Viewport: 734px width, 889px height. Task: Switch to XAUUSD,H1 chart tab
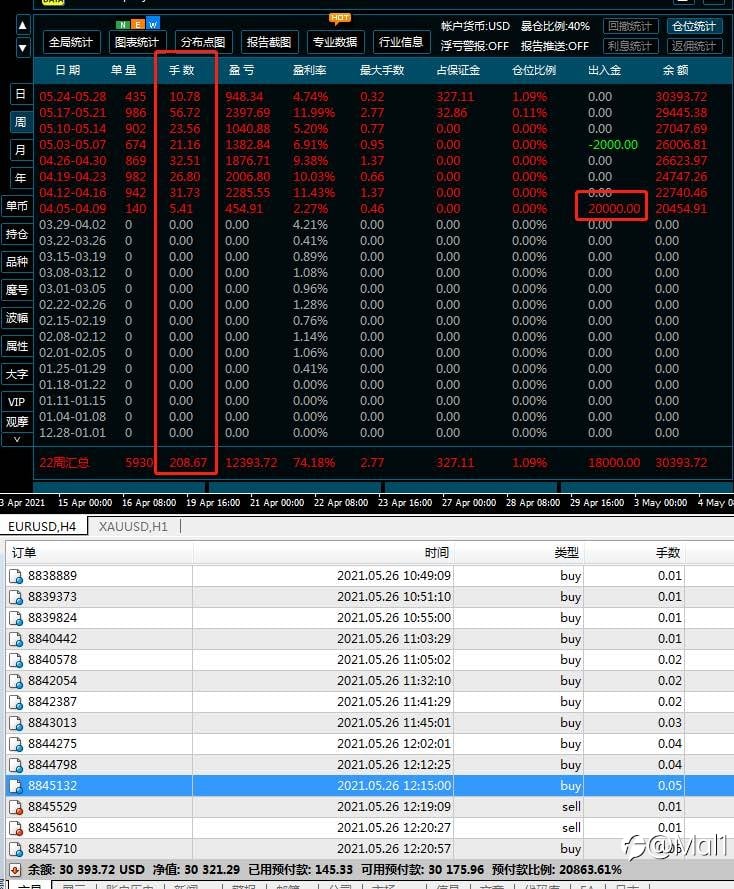[x=133, y=527]
